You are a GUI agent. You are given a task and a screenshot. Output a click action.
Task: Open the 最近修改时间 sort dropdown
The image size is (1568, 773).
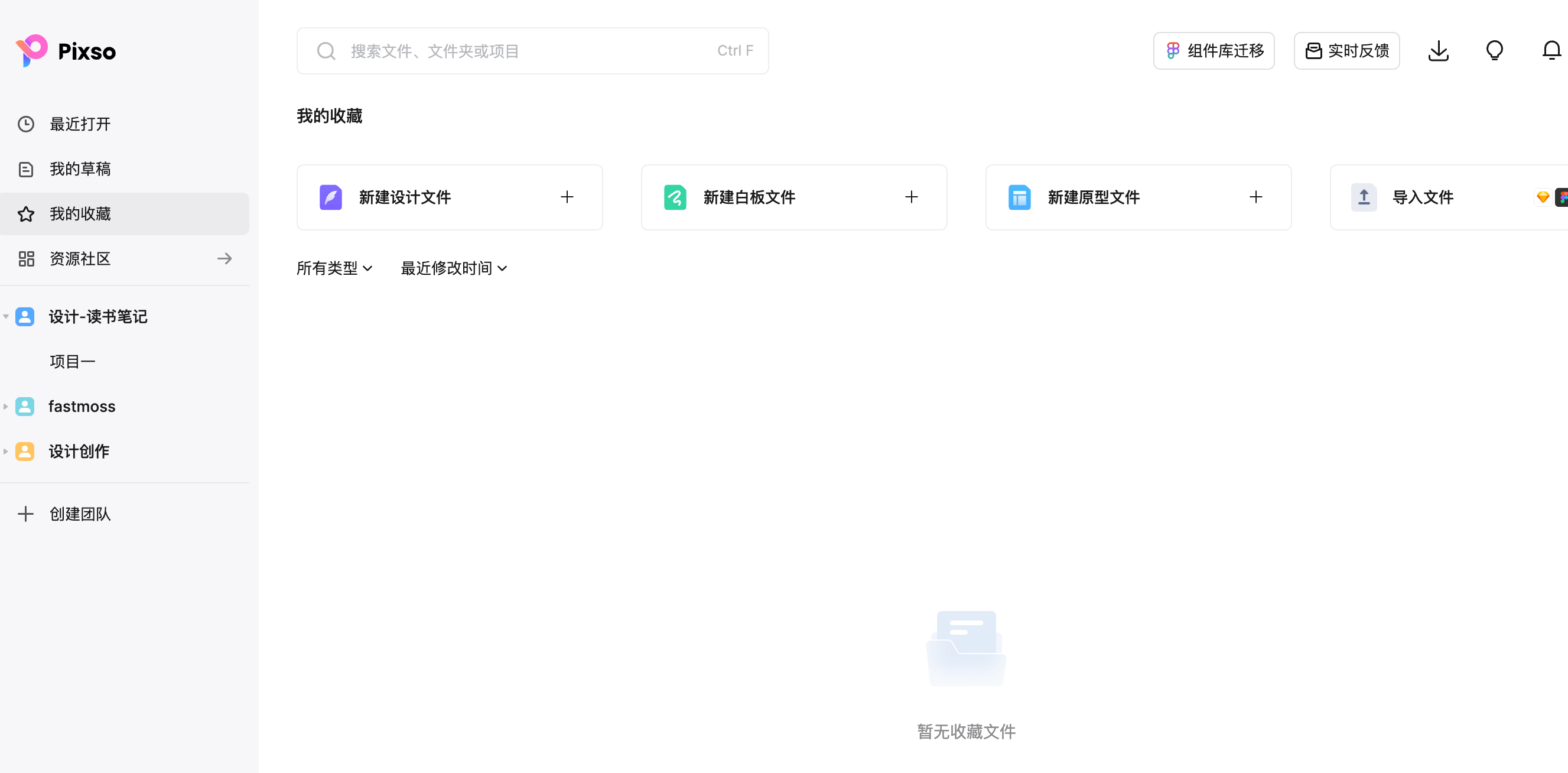(x=454, y=268)
